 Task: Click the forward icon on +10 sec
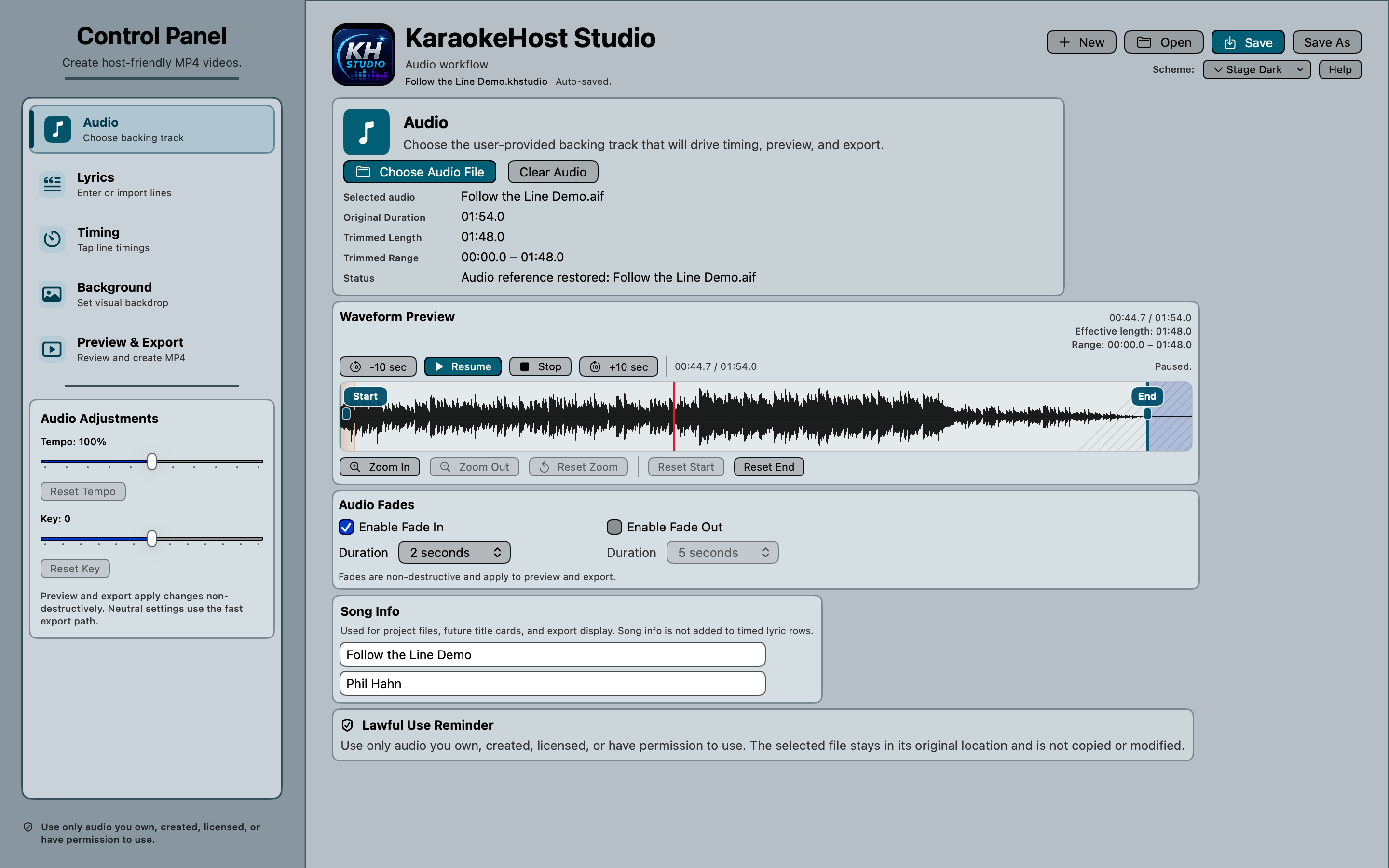click(595, 366)
